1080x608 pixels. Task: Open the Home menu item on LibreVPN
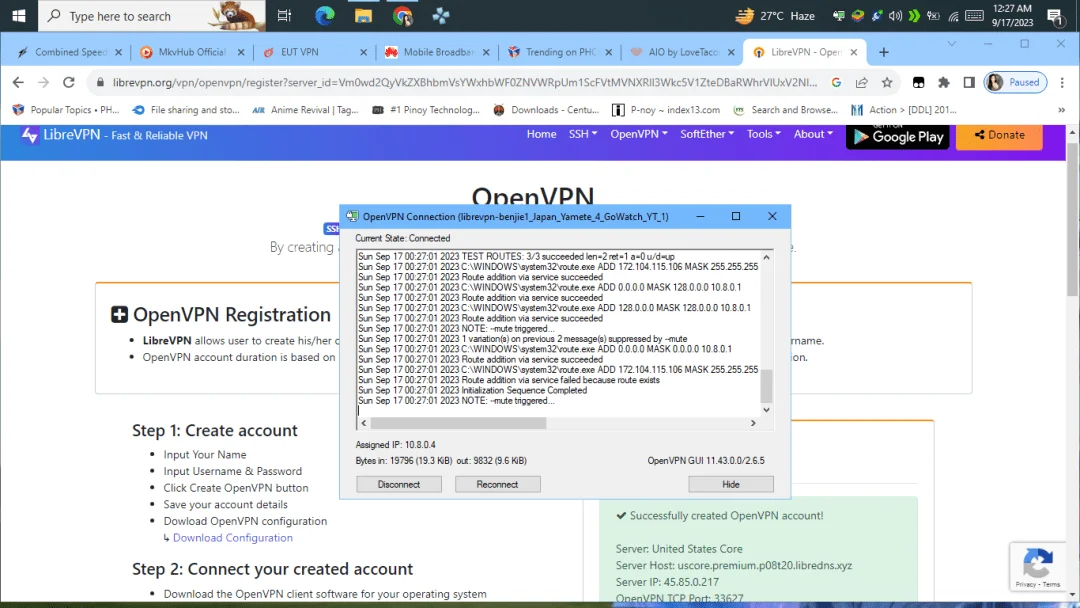(541, 134)
